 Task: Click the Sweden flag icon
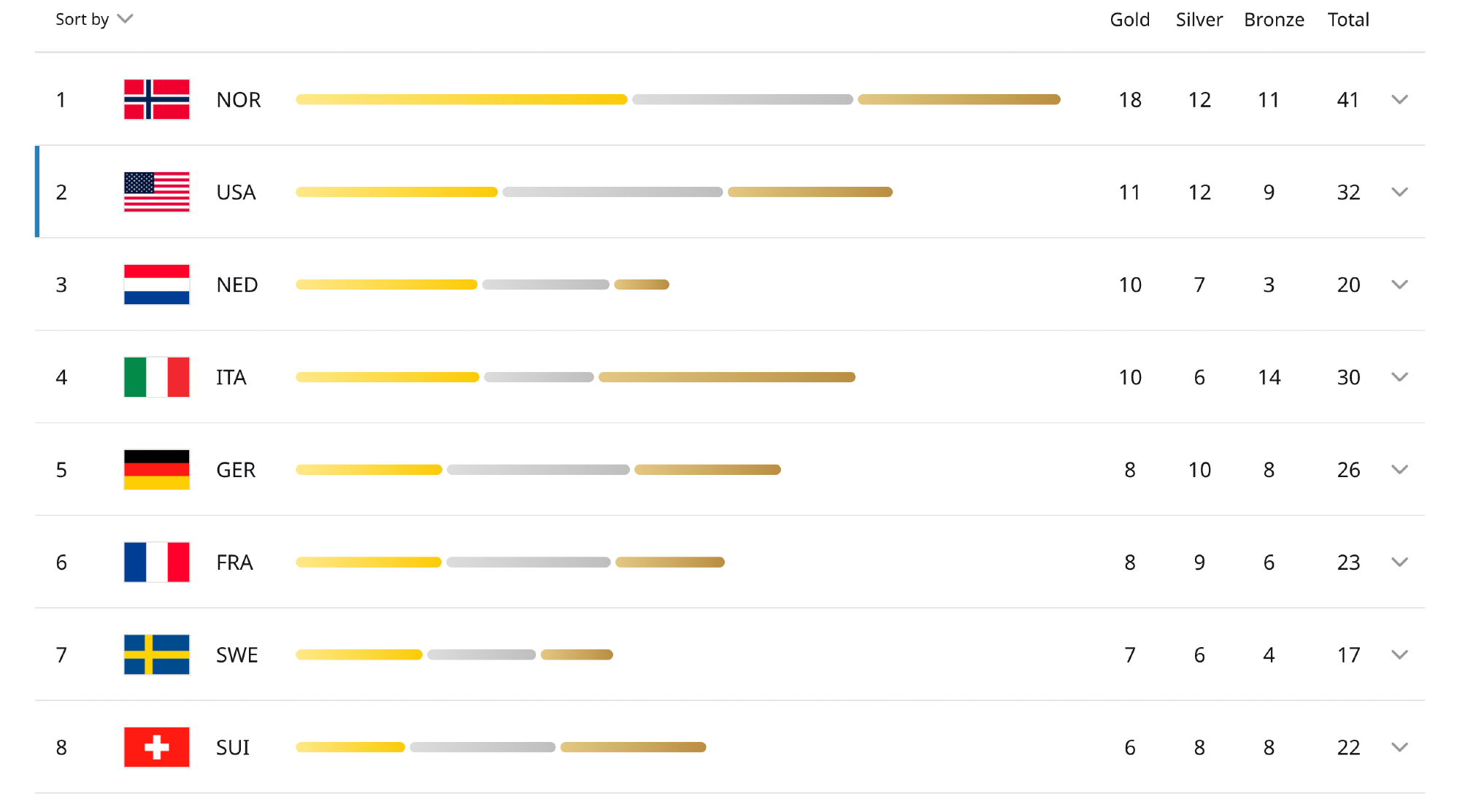pyautogui.click(x=156, y=654)
